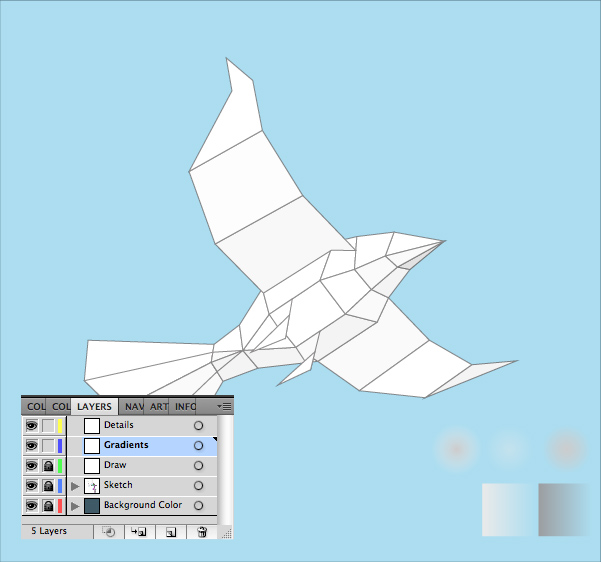Screen dimensions: 601x562
Task: Click target circle of Gradients layer
Action: (198, 445)
